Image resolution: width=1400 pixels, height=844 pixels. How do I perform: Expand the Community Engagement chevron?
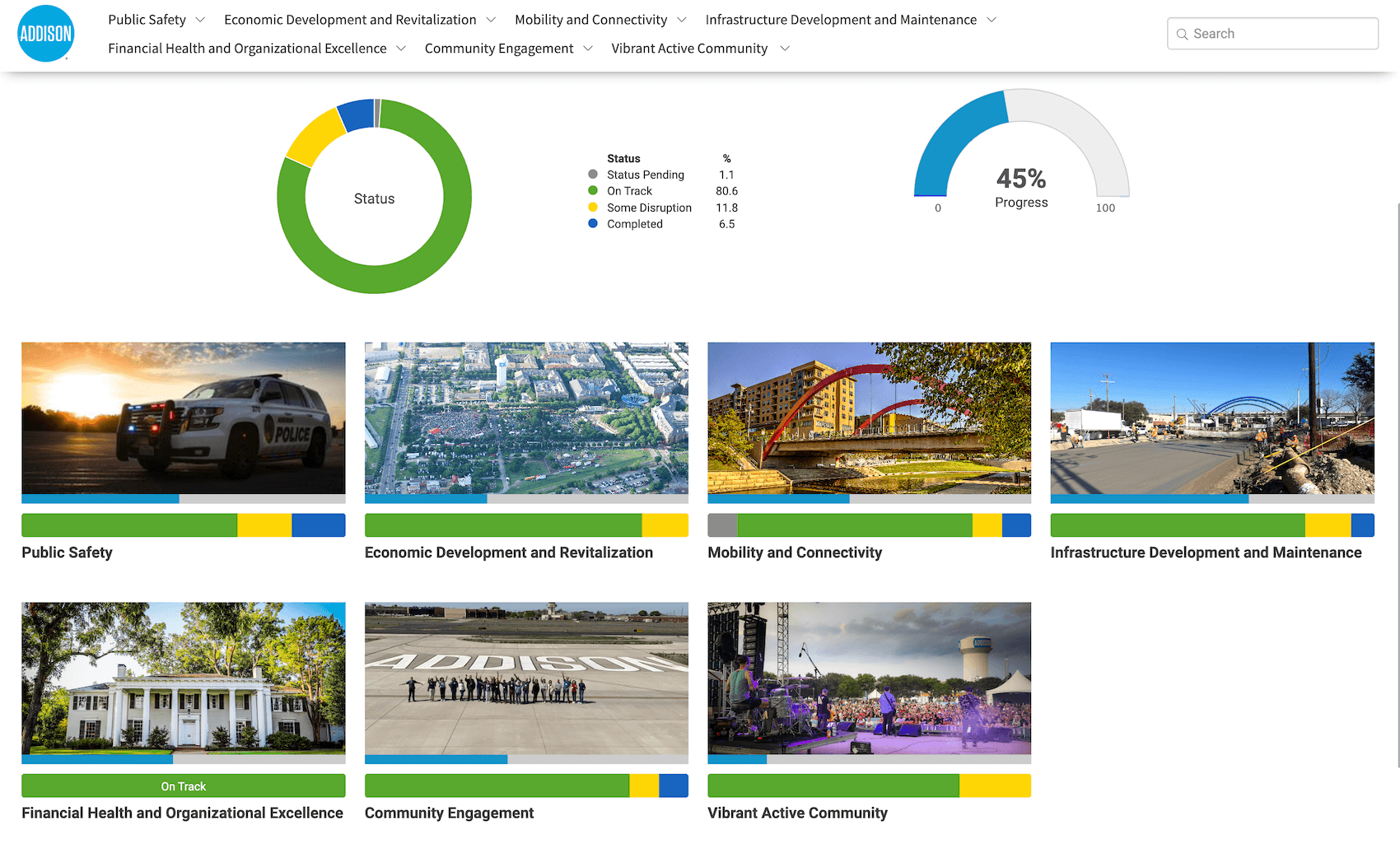tap(588, 49)
